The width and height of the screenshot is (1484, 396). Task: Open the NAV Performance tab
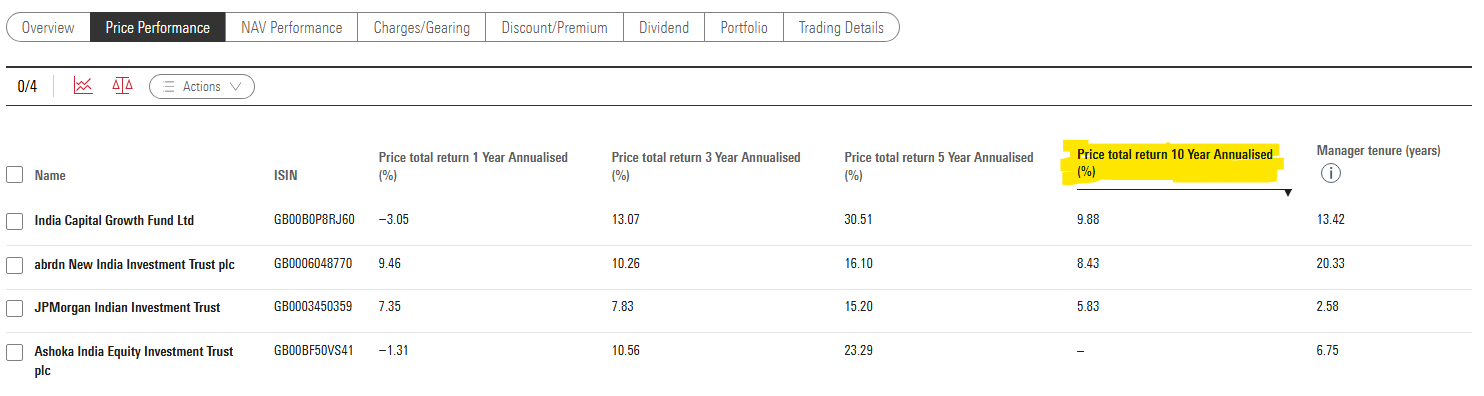(291, 27)
